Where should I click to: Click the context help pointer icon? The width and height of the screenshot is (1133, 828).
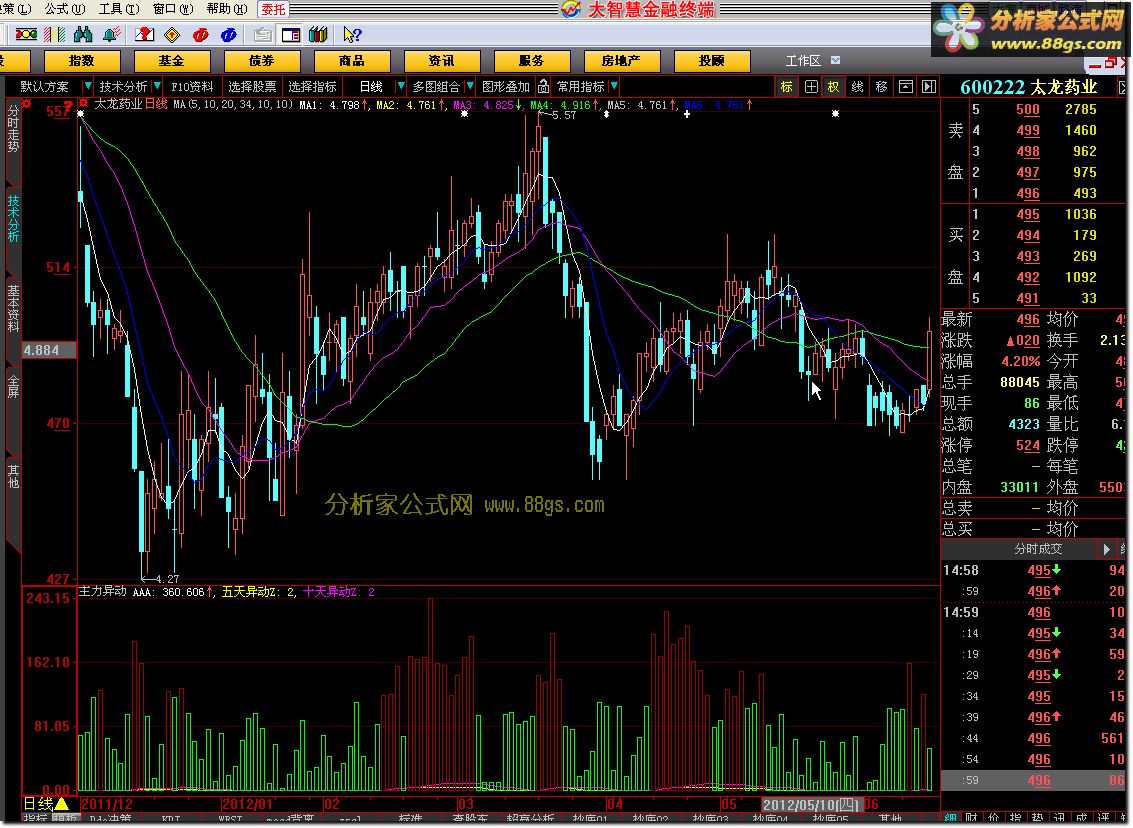352,35
